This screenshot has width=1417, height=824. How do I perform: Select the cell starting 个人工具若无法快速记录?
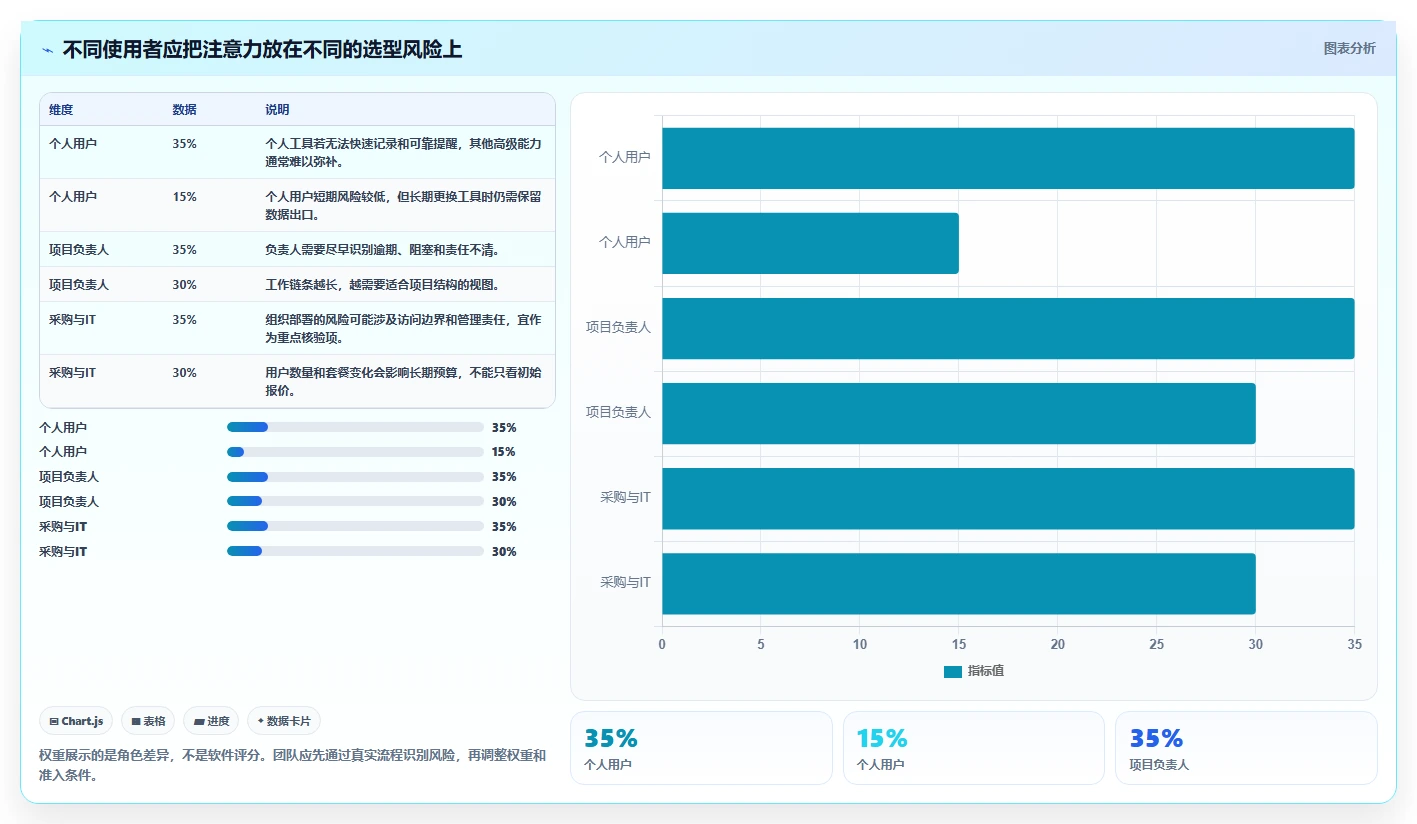pos(403,153)
